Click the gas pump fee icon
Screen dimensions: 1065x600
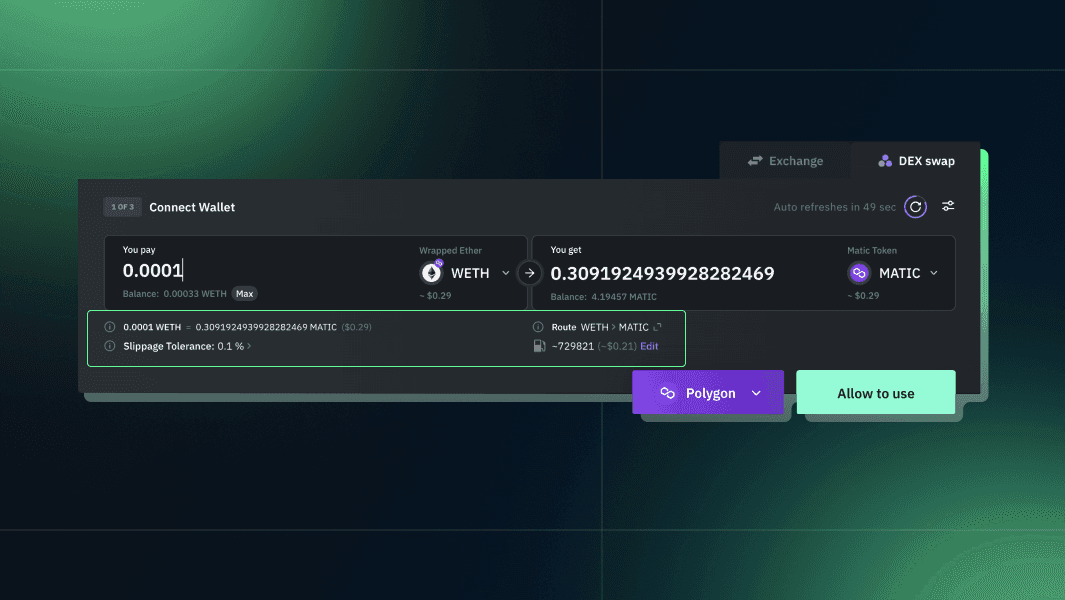pyautogui.click(x=539, y=346)
